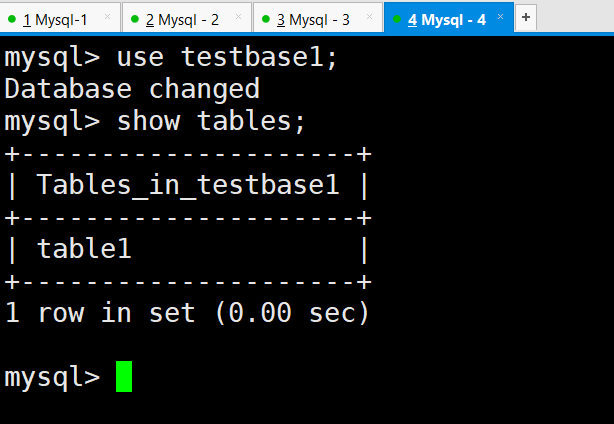This screenshot has width=614, height=424.
Task: Click green status dot on Mysql-1 tab
Action: pos(12,19)
